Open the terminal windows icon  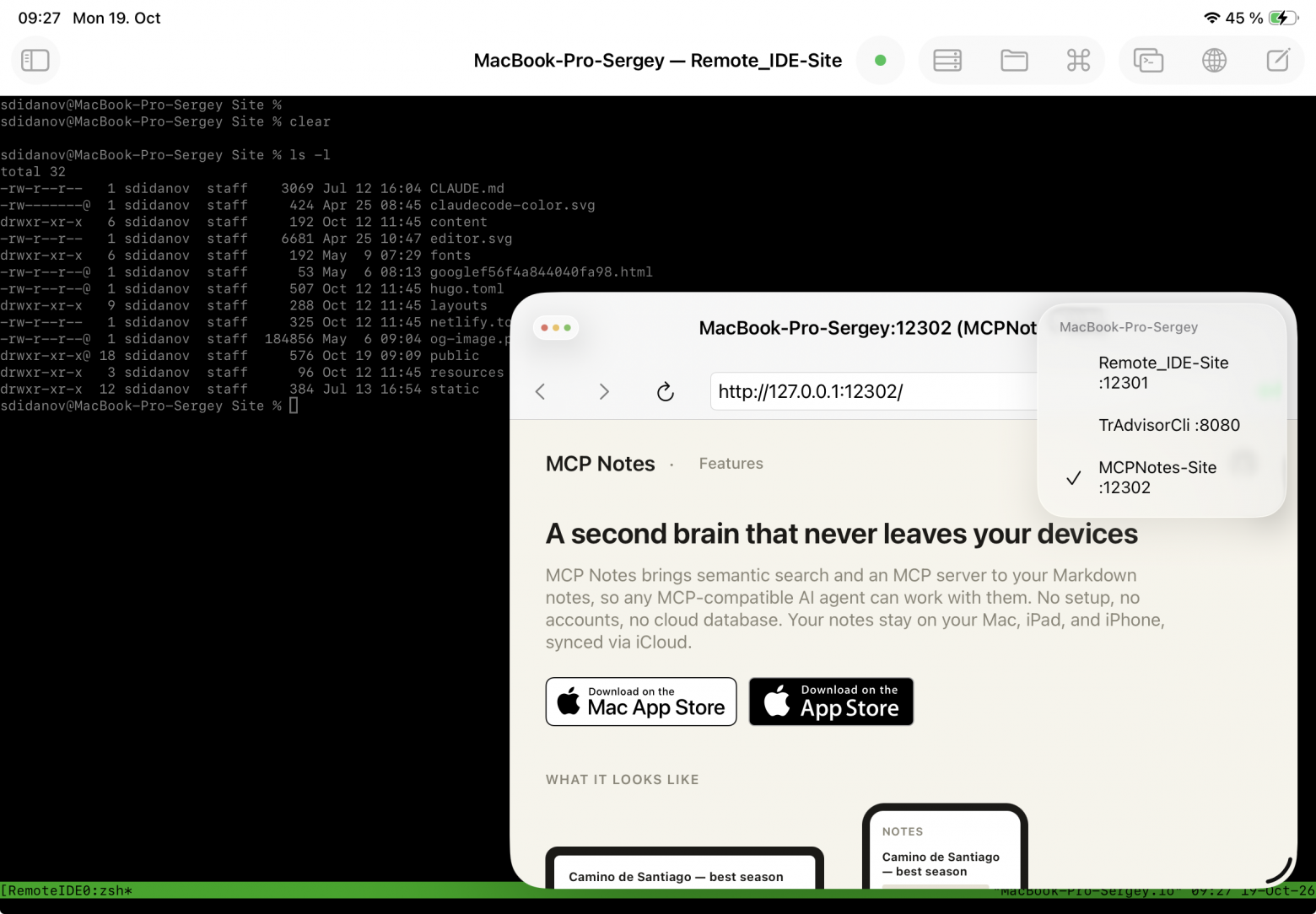(x=1148, y=61)
